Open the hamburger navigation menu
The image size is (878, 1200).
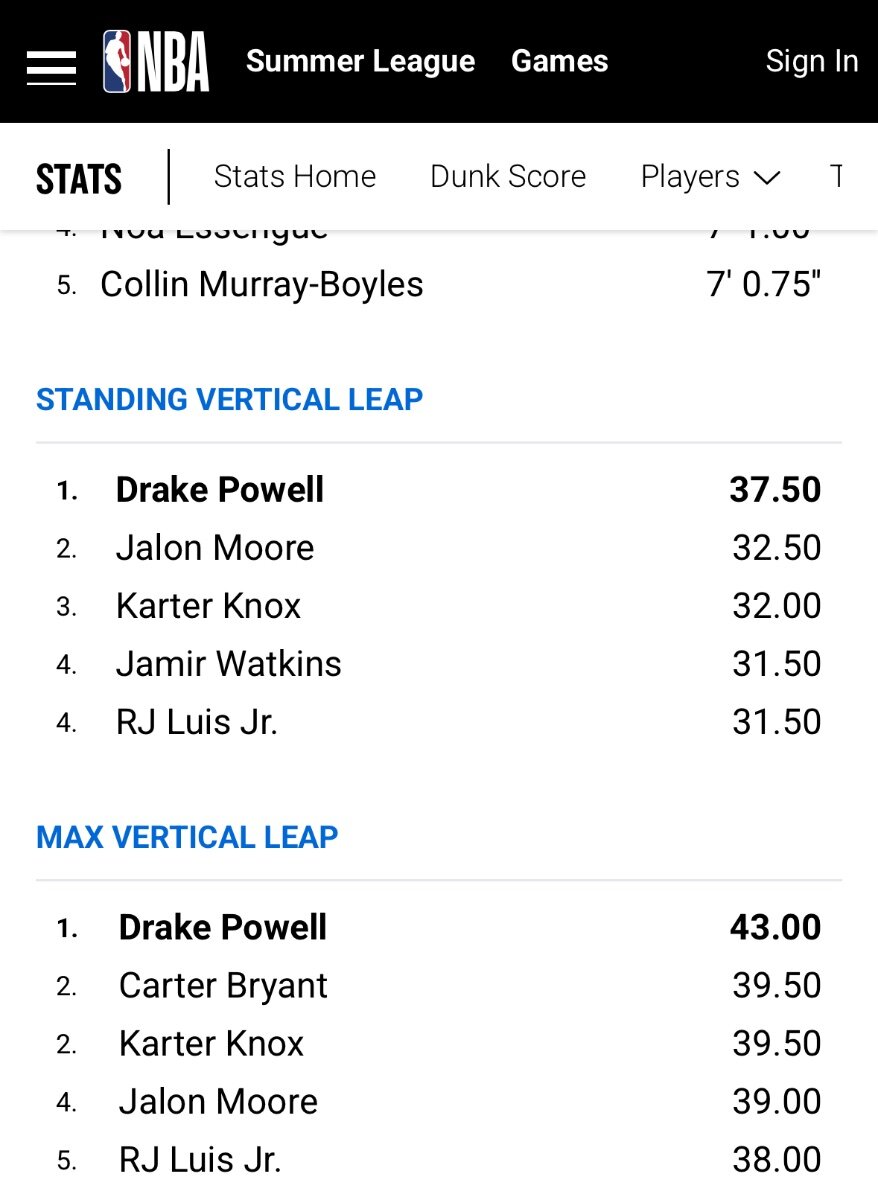pyautogui.click(x=51, y=67)
